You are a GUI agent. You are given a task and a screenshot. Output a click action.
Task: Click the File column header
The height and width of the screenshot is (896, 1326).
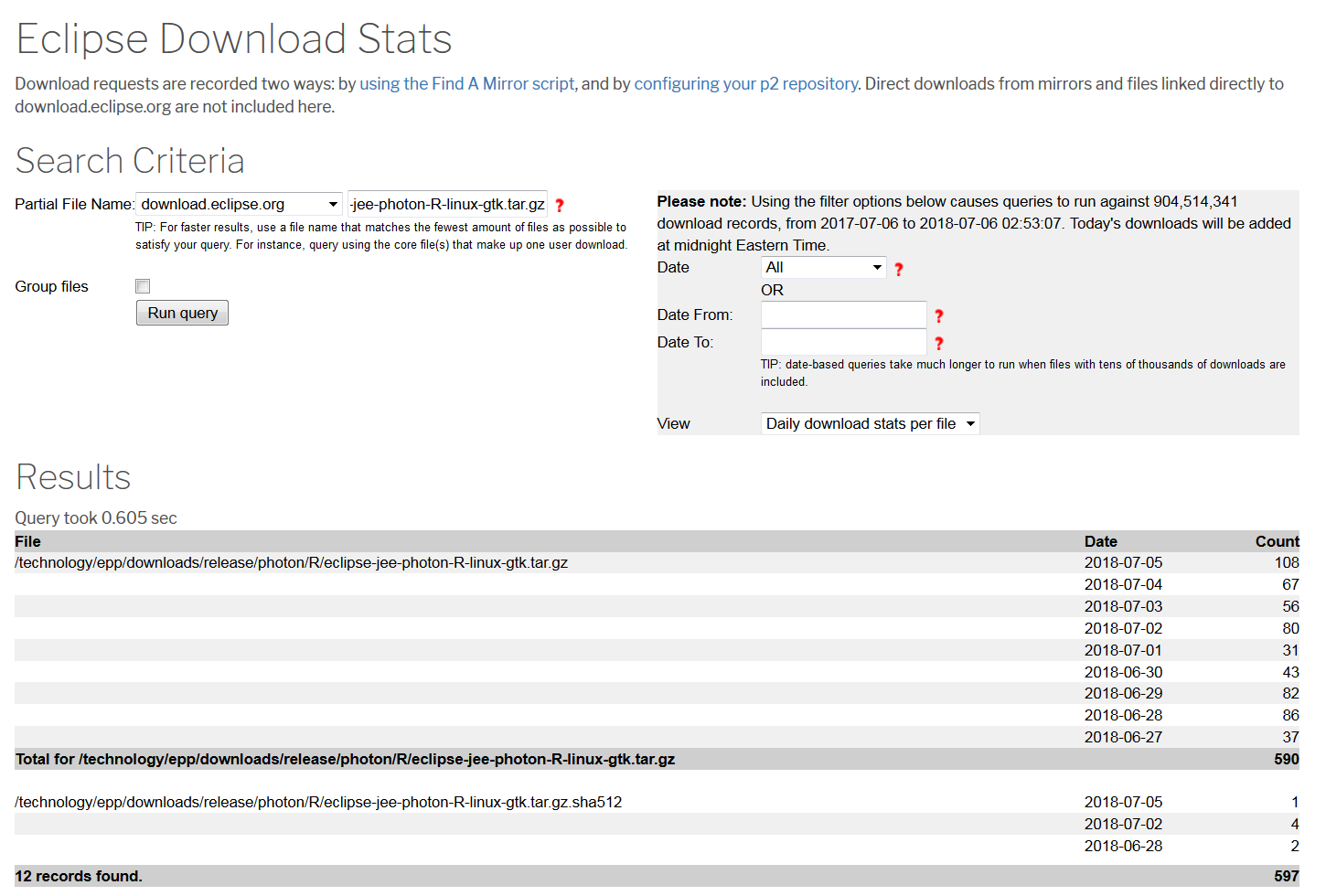pos(28,541)
